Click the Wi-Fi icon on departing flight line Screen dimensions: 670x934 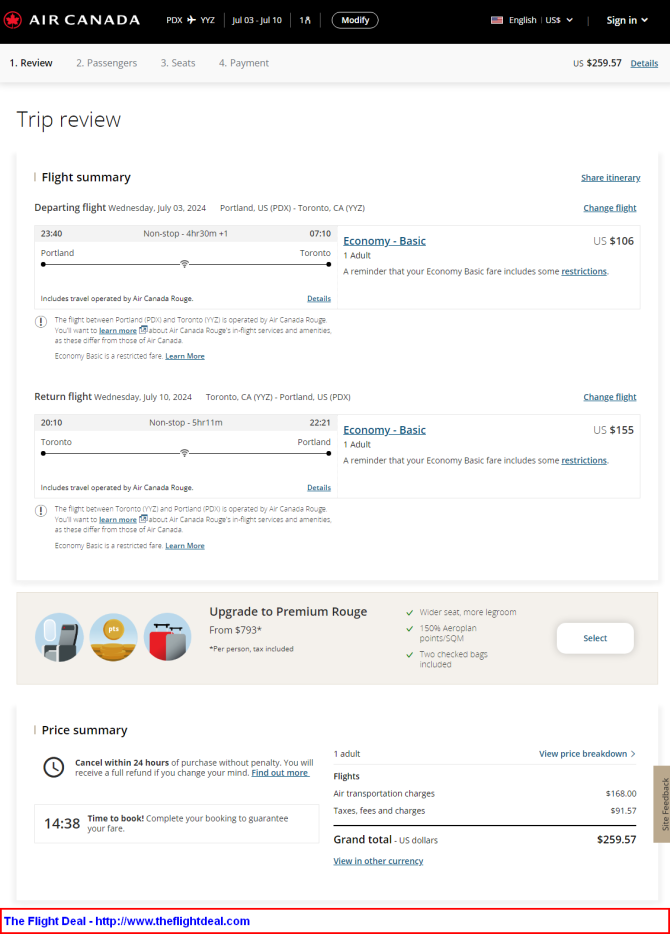pos(185,264)
